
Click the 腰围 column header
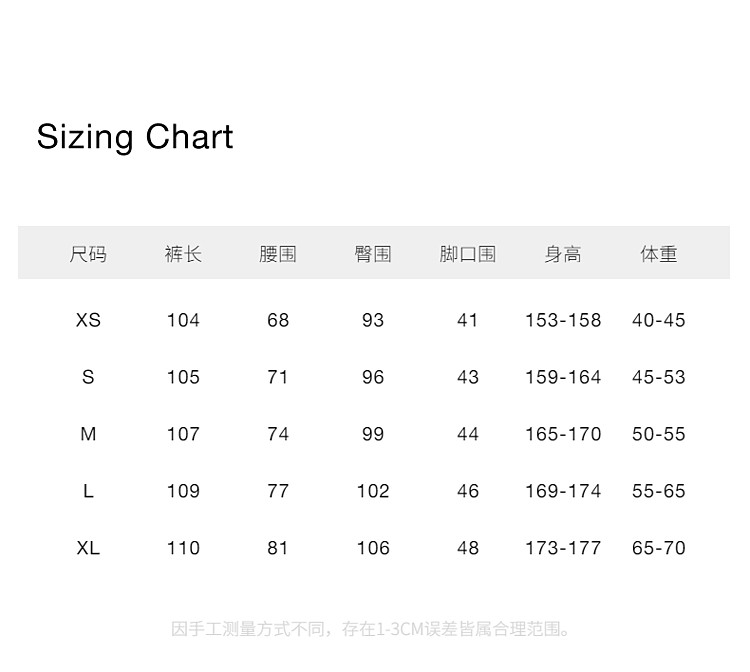coord(278,254)
